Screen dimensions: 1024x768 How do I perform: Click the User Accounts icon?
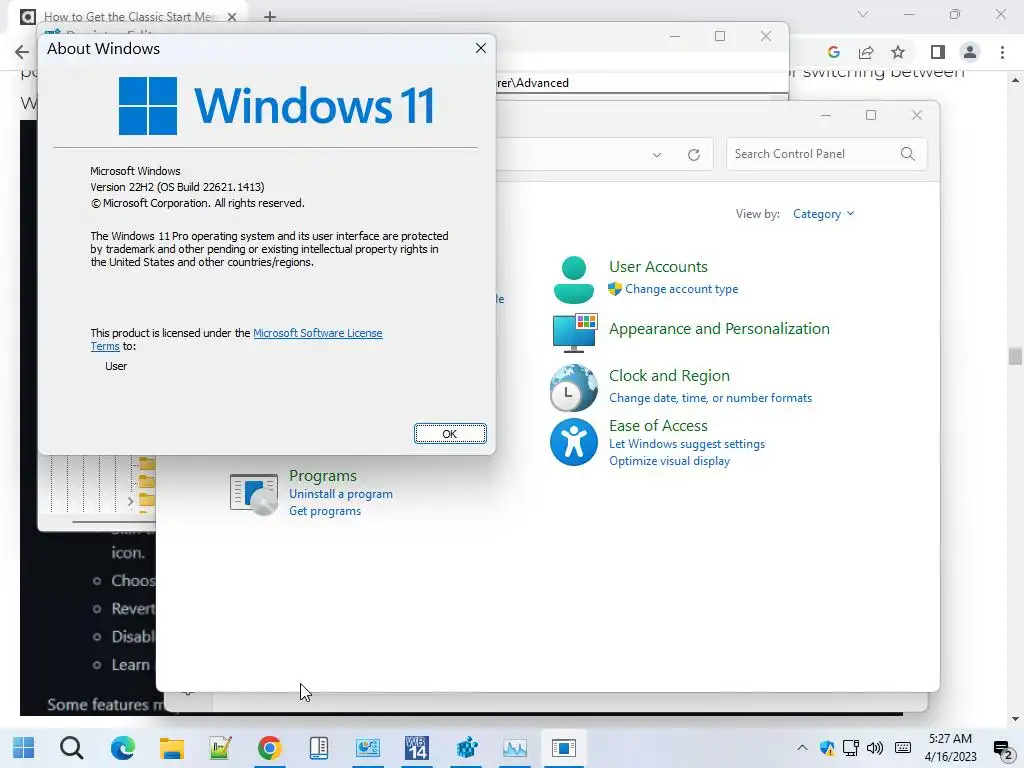[573, 280]
